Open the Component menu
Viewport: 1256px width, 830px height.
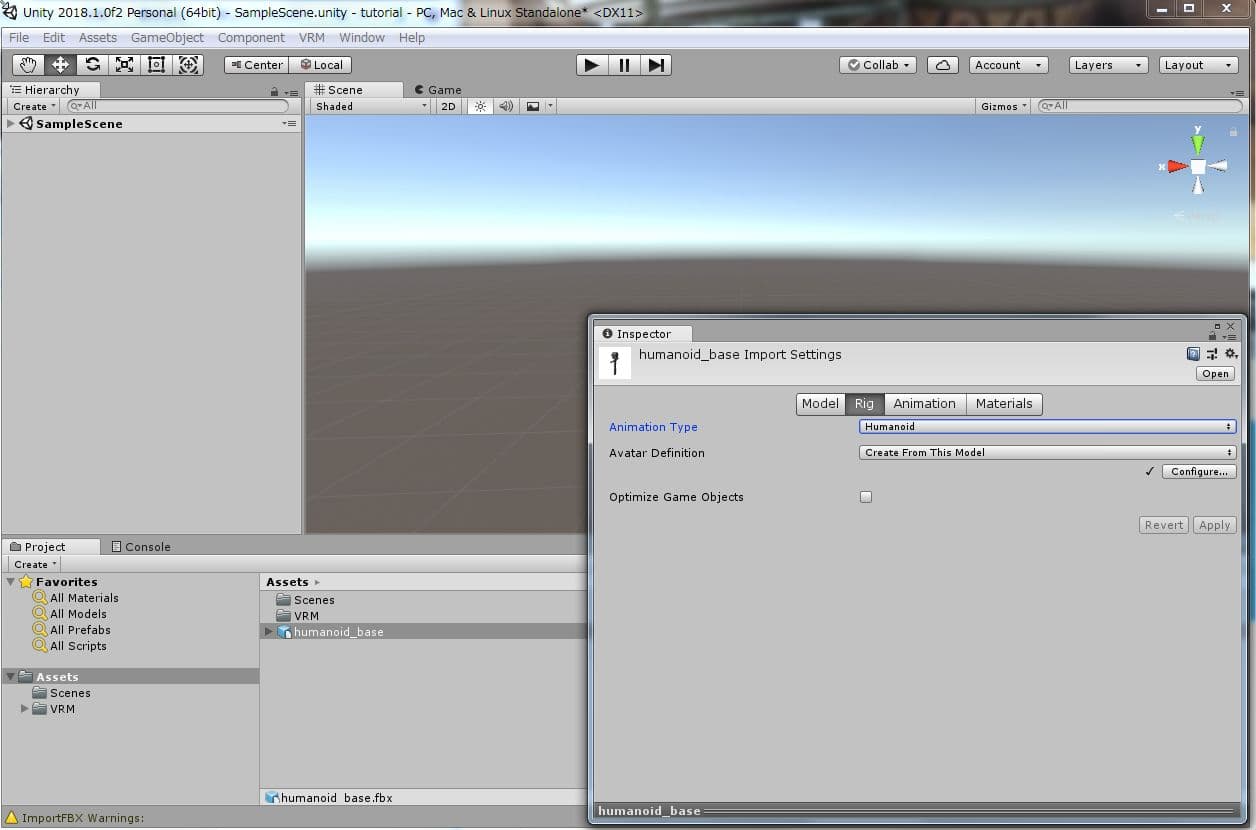251,37
